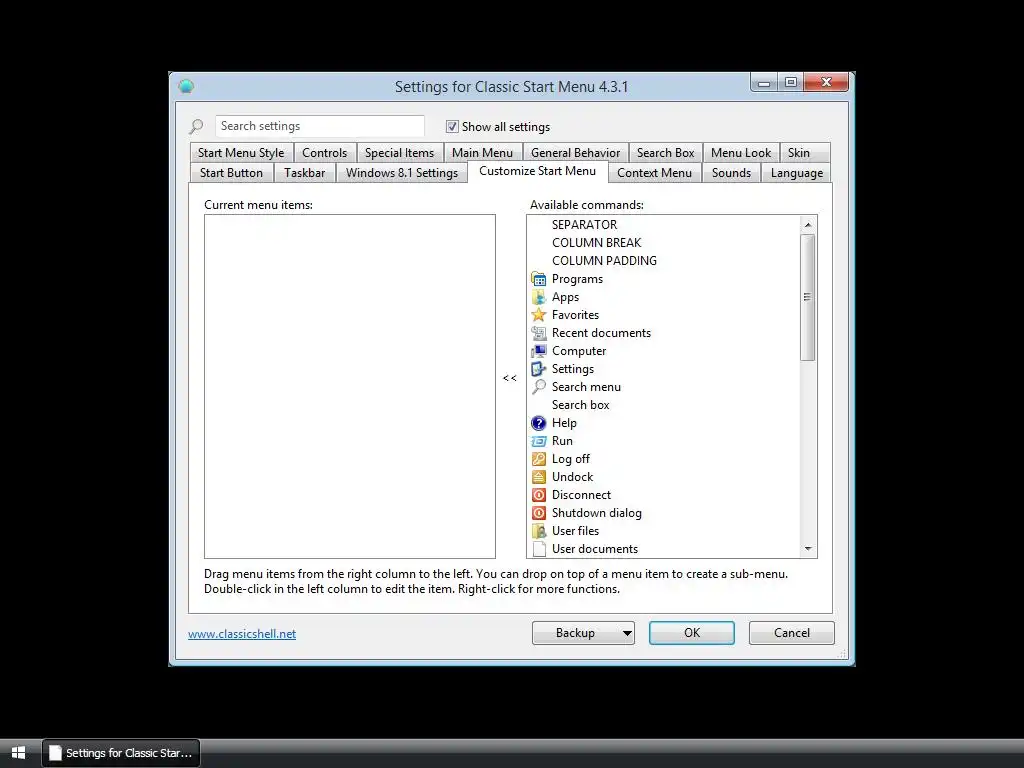1024x768 pixels.
Task: Open the General Behavior tab
Action: tap(575, 153)
